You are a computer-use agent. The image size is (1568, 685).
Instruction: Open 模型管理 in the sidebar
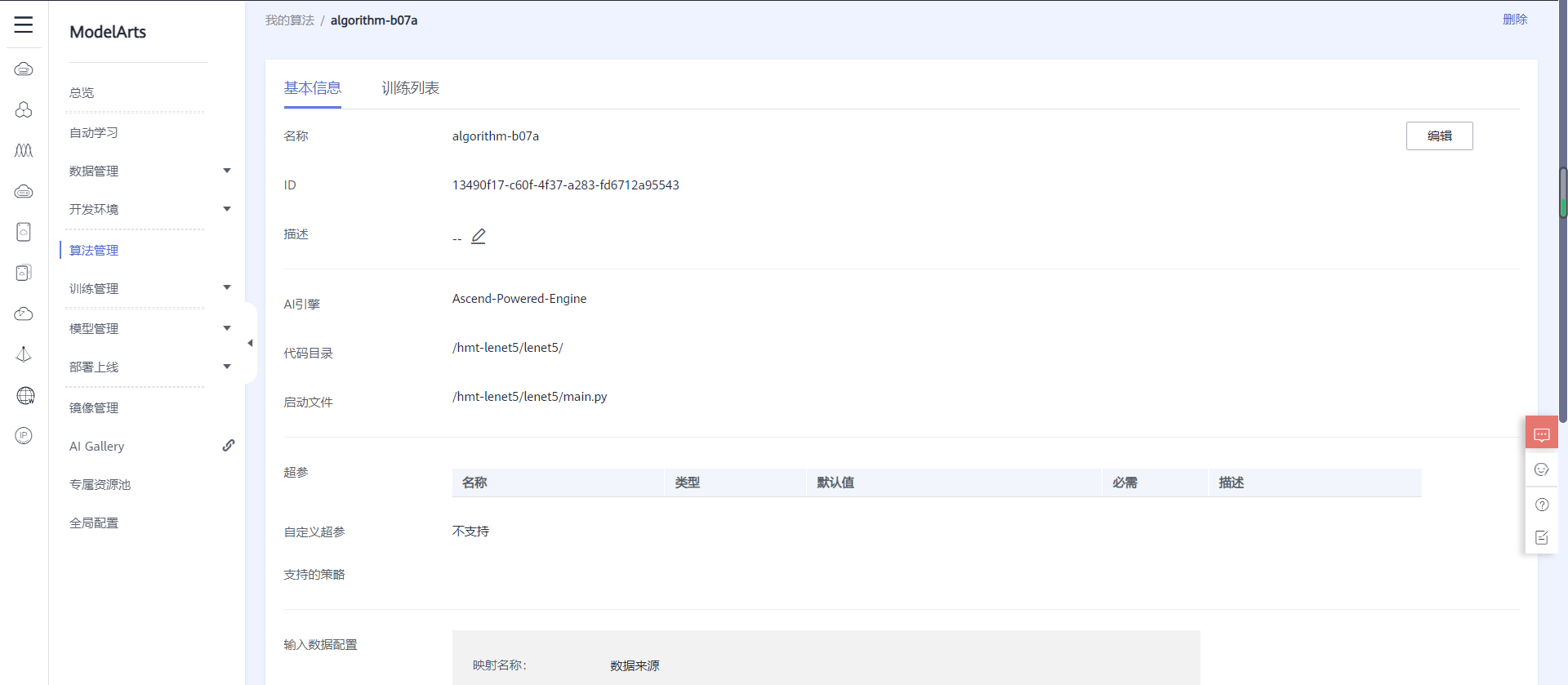pyautogui.click(x=94, y=328)
